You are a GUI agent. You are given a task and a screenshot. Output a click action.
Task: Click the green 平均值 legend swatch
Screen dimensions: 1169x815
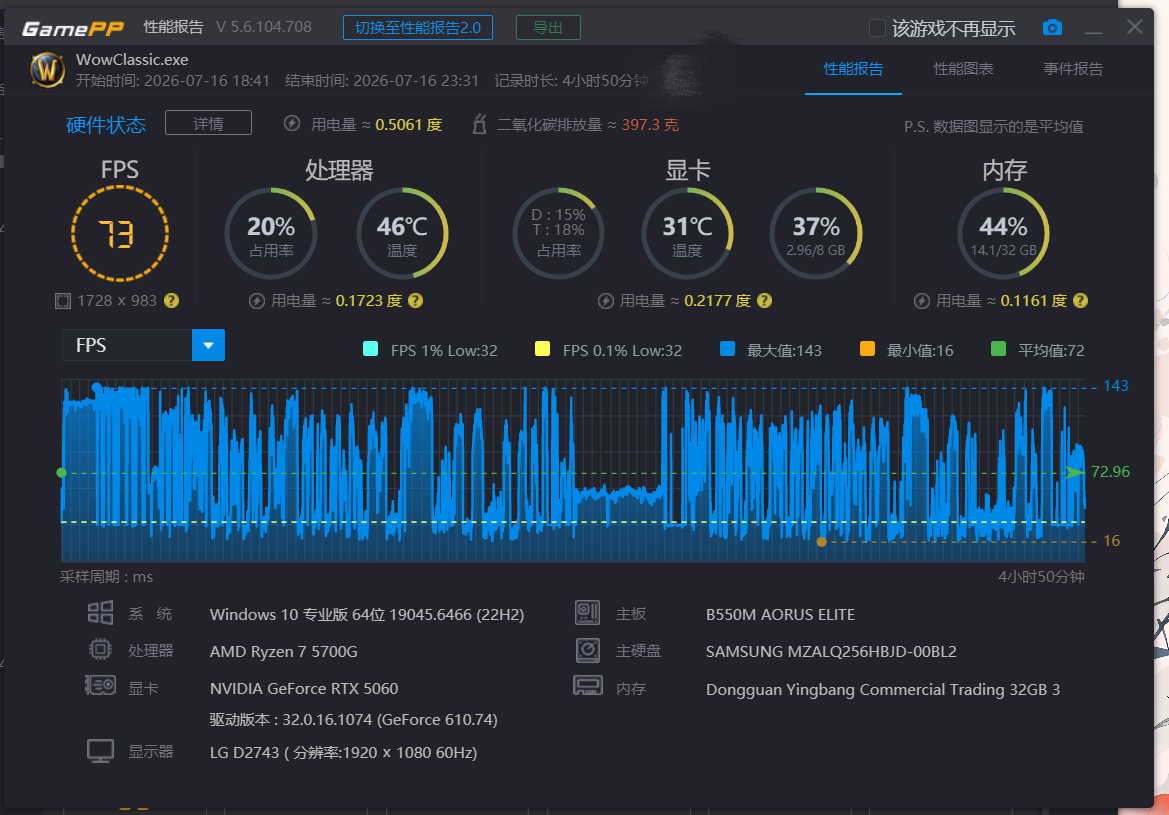998,349
